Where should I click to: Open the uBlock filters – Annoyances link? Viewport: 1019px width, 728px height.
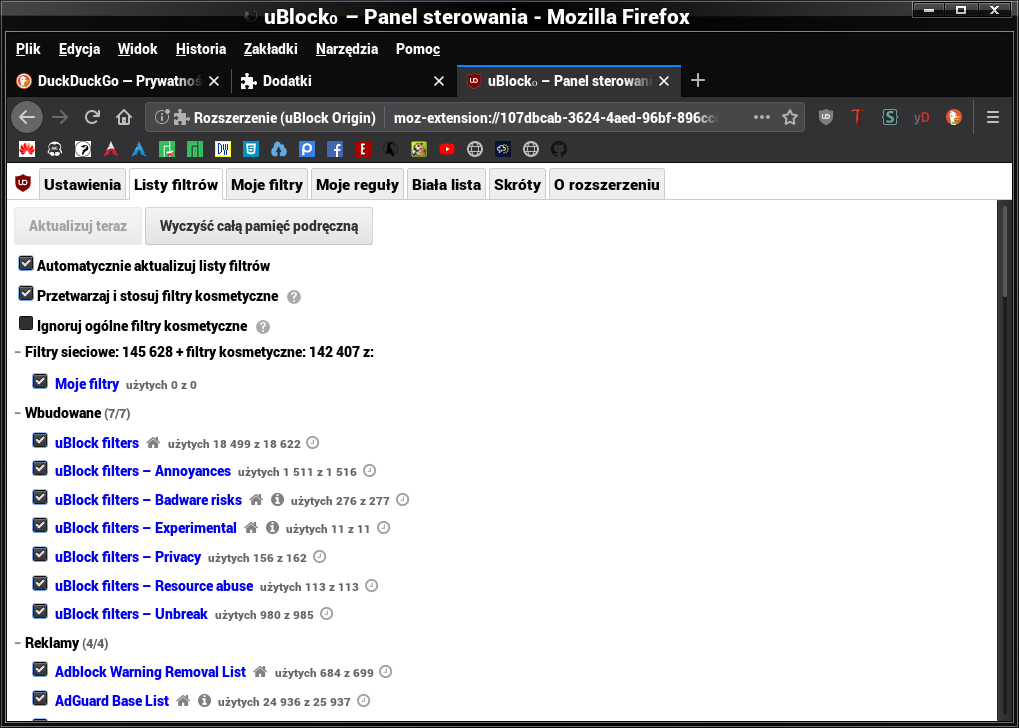pos(143,471)
